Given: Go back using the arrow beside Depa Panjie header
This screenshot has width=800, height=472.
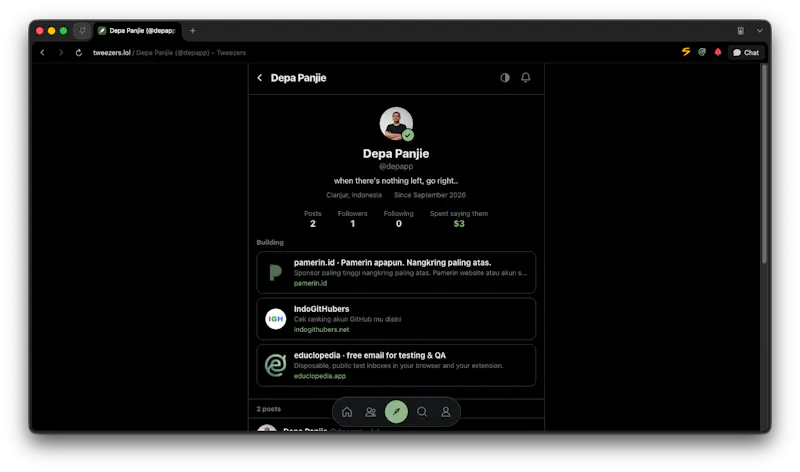Looking at the screenshot, I should point(260,78).
